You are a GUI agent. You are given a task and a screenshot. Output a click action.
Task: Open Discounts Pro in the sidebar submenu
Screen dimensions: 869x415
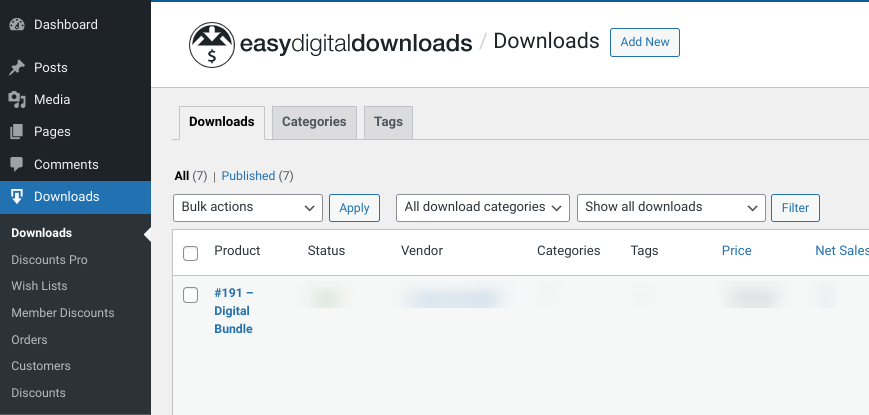(49, 260)
